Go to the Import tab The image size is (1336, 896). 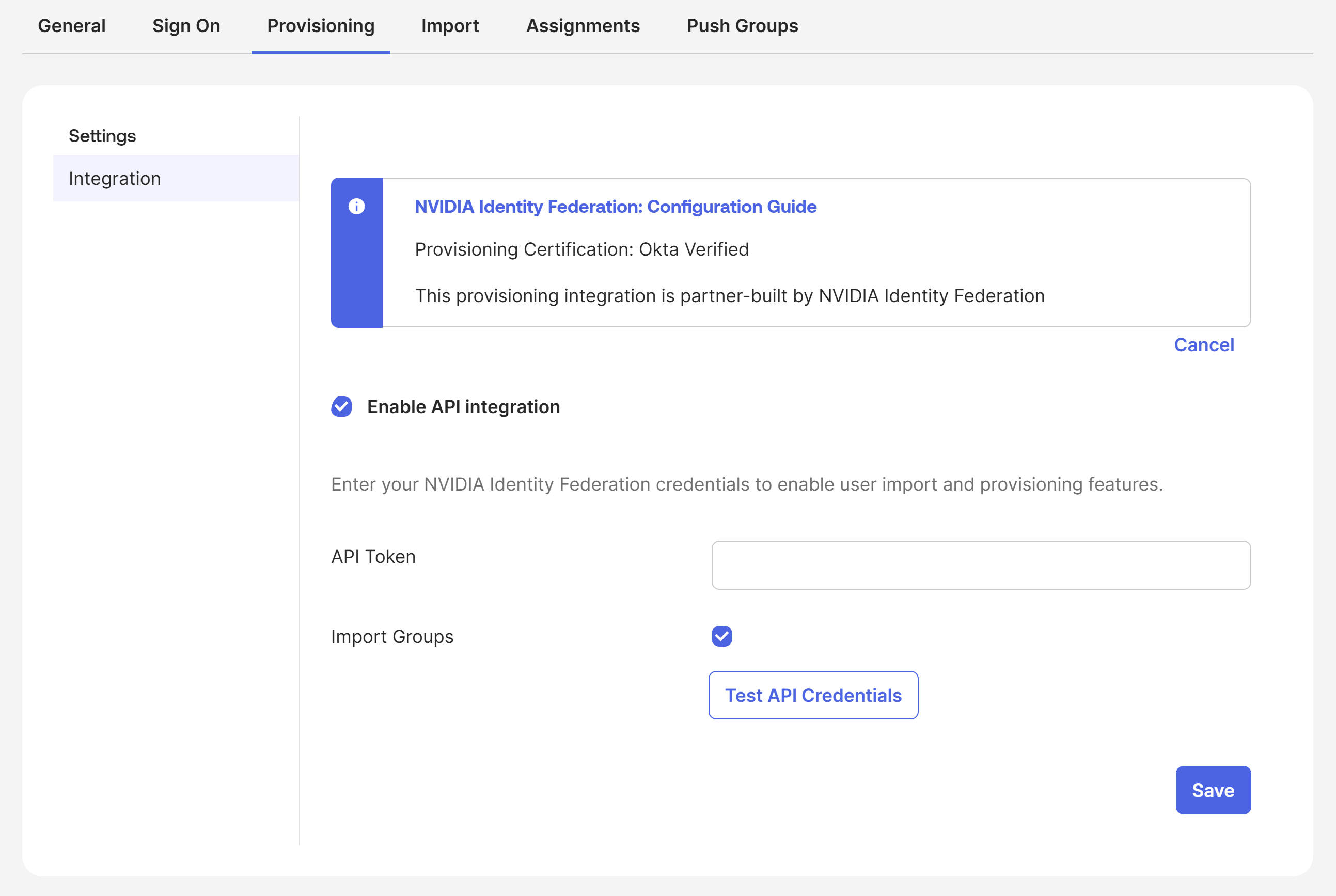pyautogui.click(x=450, y=26)
